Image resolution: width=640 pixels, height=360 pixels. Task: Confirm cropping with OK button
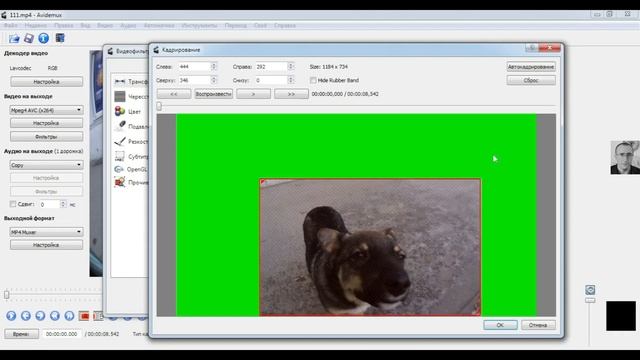click(x=500, y=325)
